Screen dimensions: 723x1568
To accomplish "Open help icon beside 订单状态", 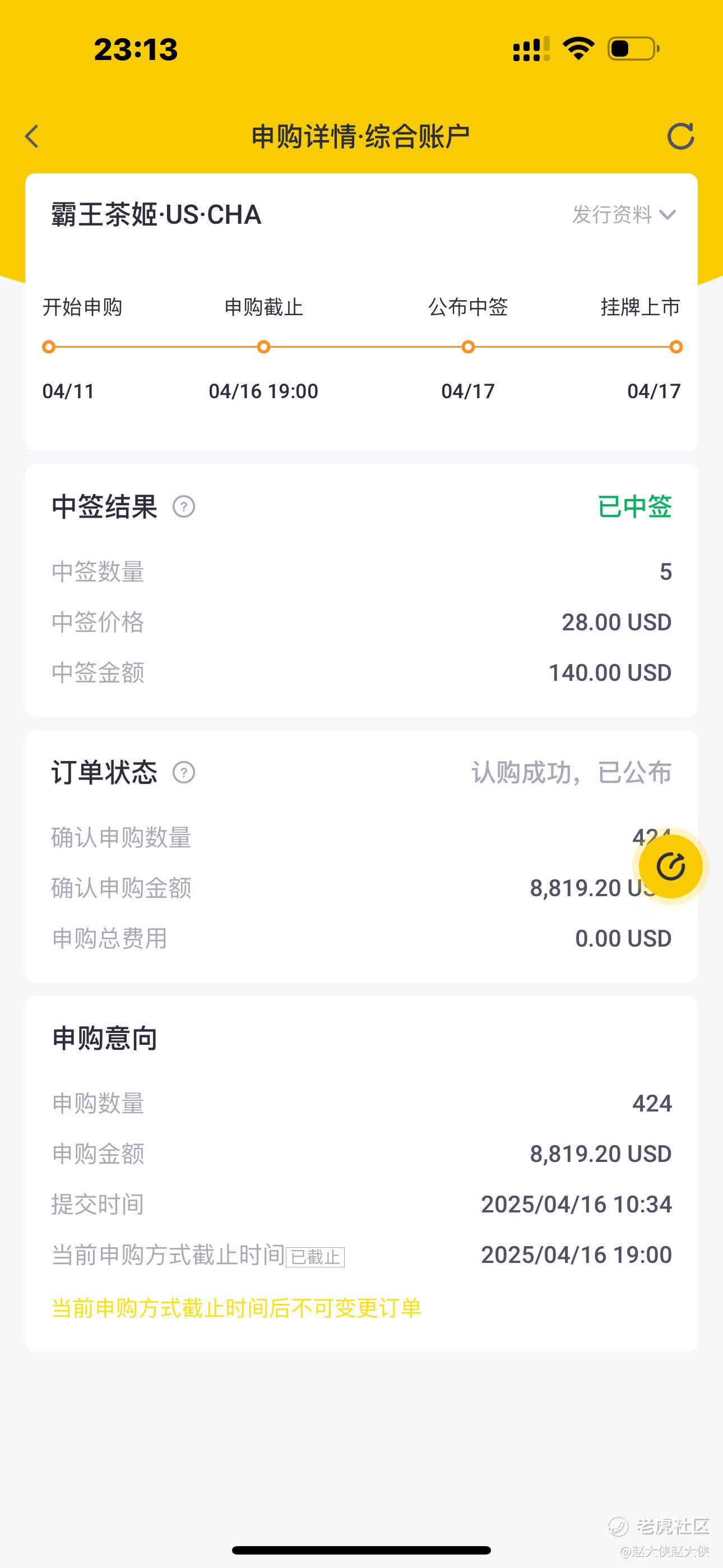I will 184,772.
